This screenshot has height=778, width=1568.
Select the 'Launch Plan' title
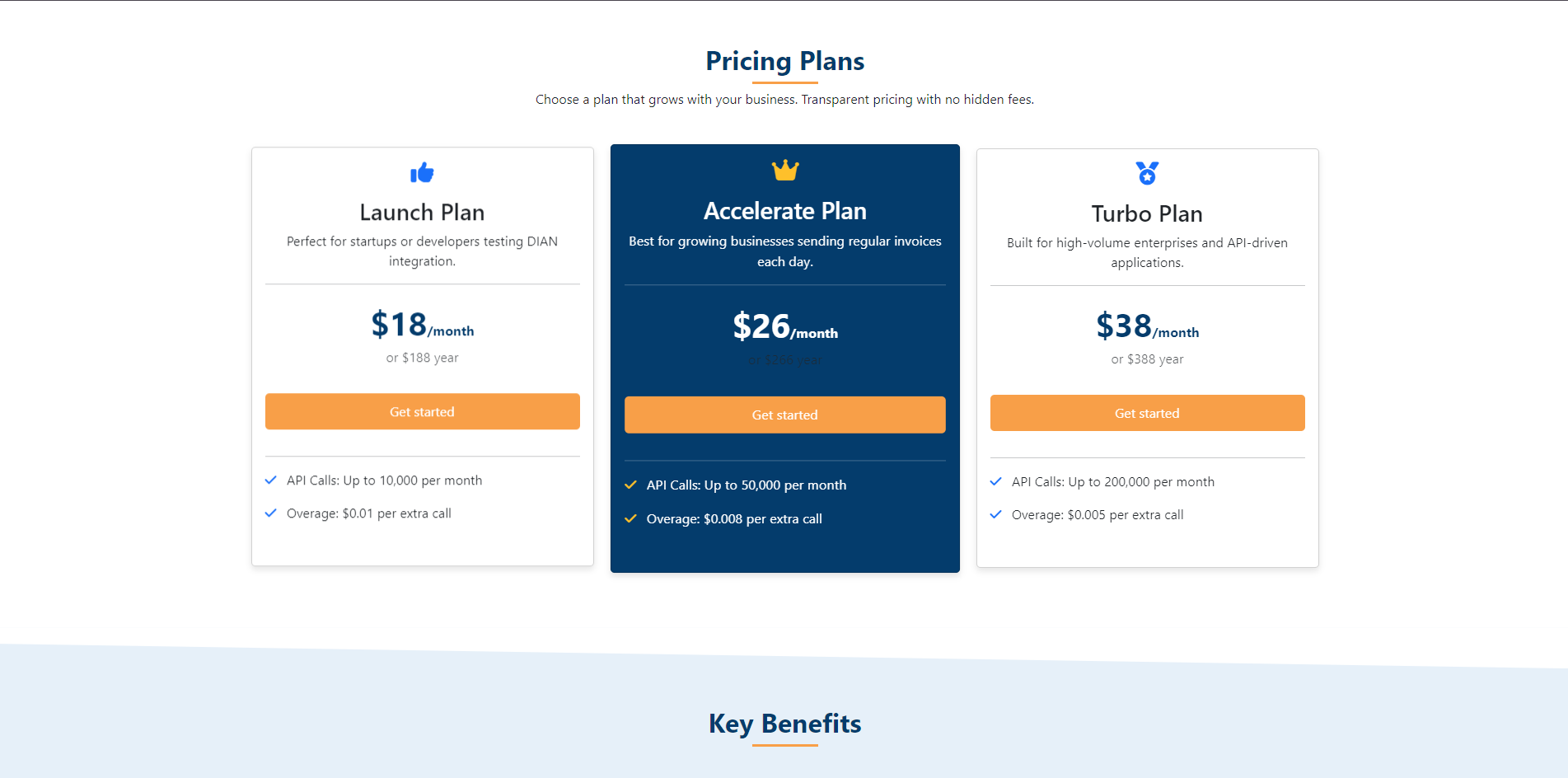click(421, 212)
